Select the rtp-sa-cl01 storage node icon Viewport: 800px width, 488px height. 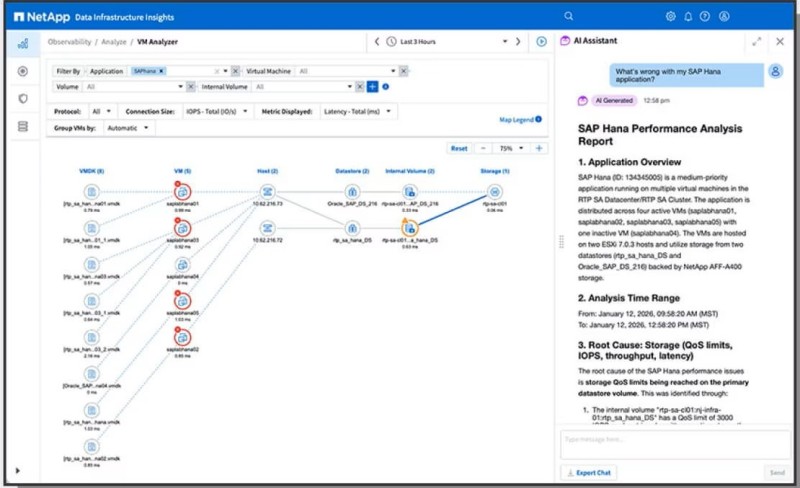click(491, 191)
